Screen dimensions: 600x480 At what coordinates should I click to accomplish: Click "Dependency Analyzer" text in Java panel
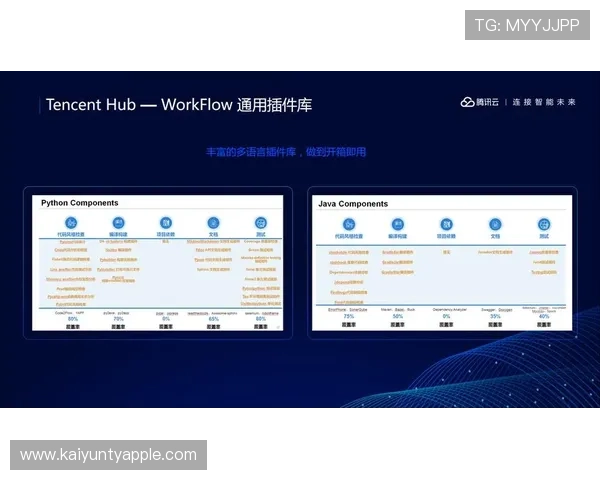click(450, 310)
